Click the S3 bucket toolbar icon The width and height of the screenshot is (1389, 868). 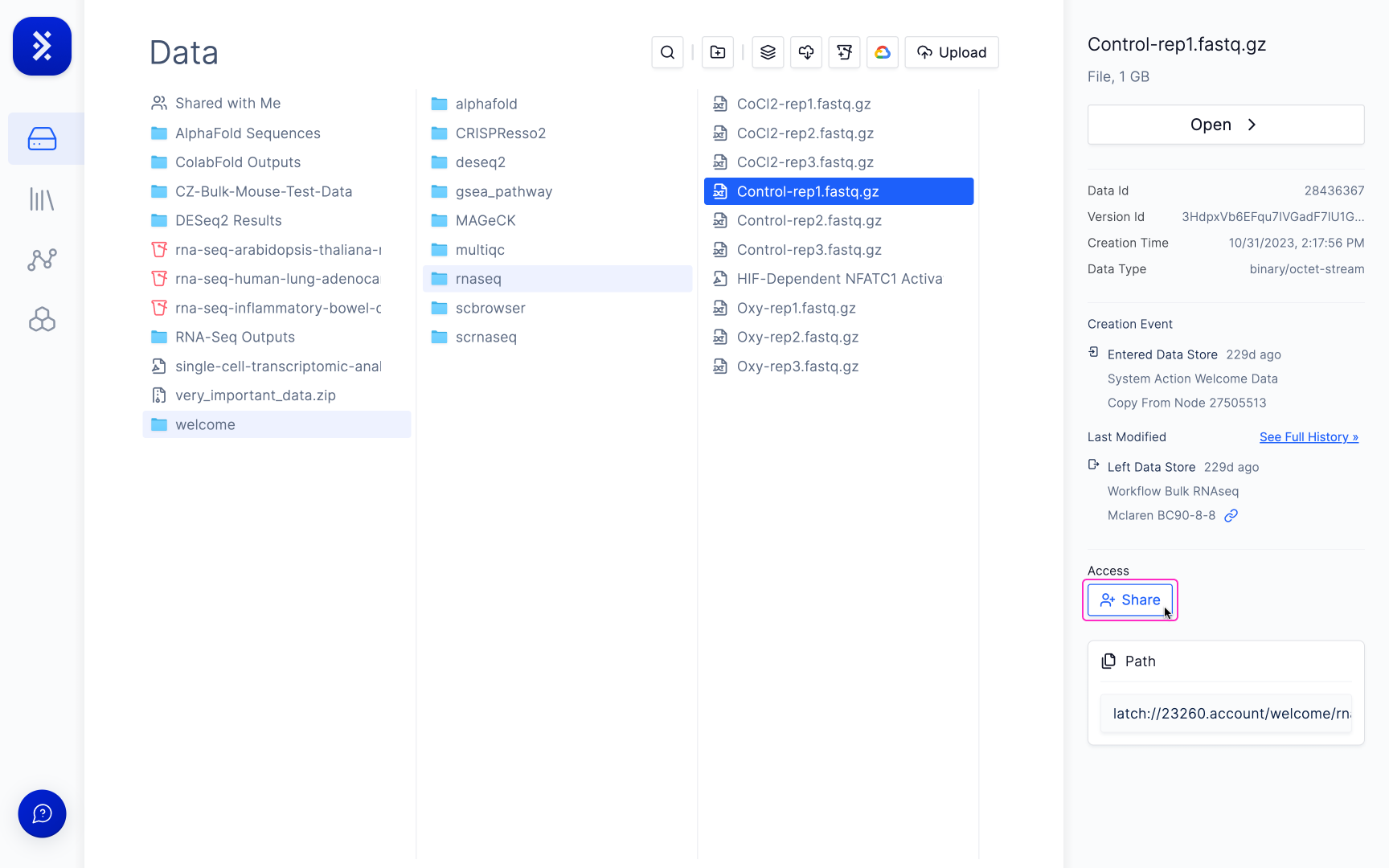click(x=844, y=52)
